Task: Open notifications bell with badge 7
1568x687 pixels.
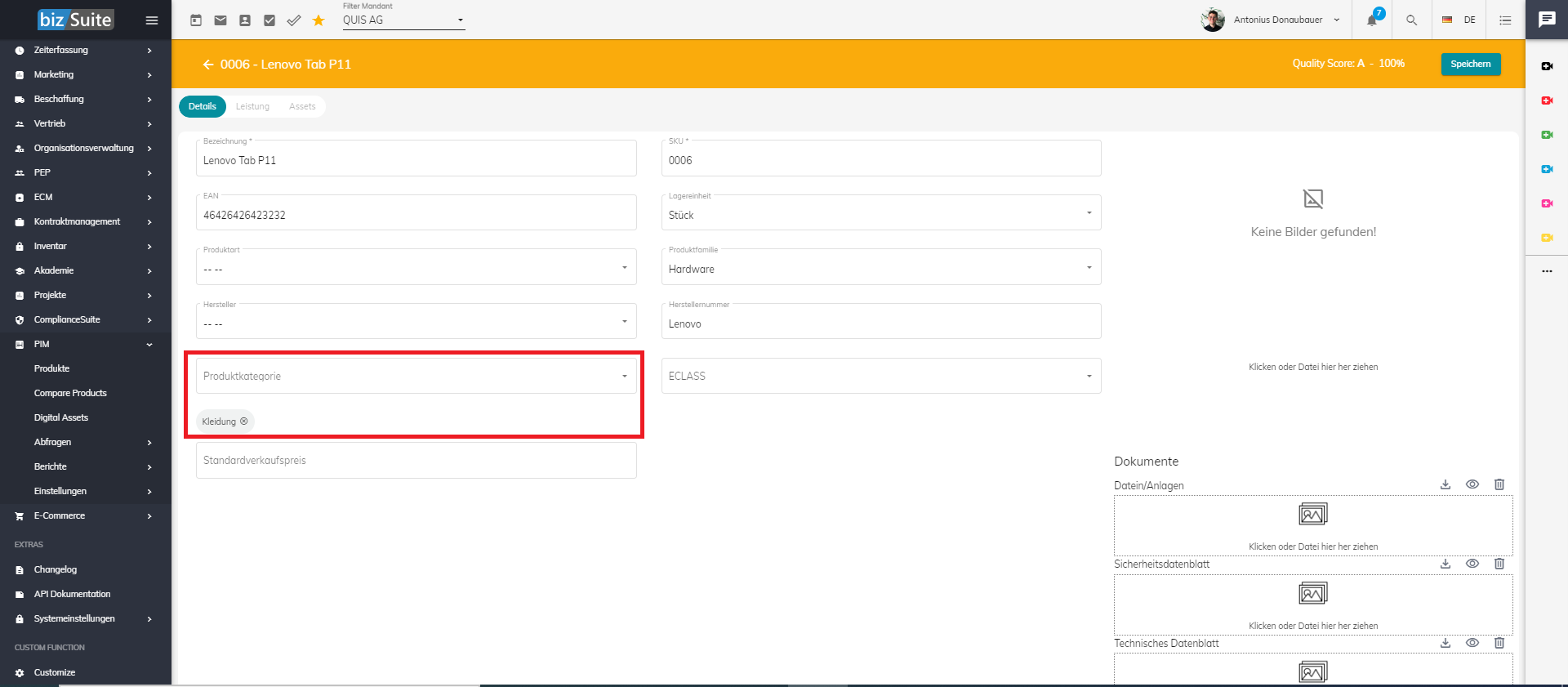Action: click(1373, 20)
